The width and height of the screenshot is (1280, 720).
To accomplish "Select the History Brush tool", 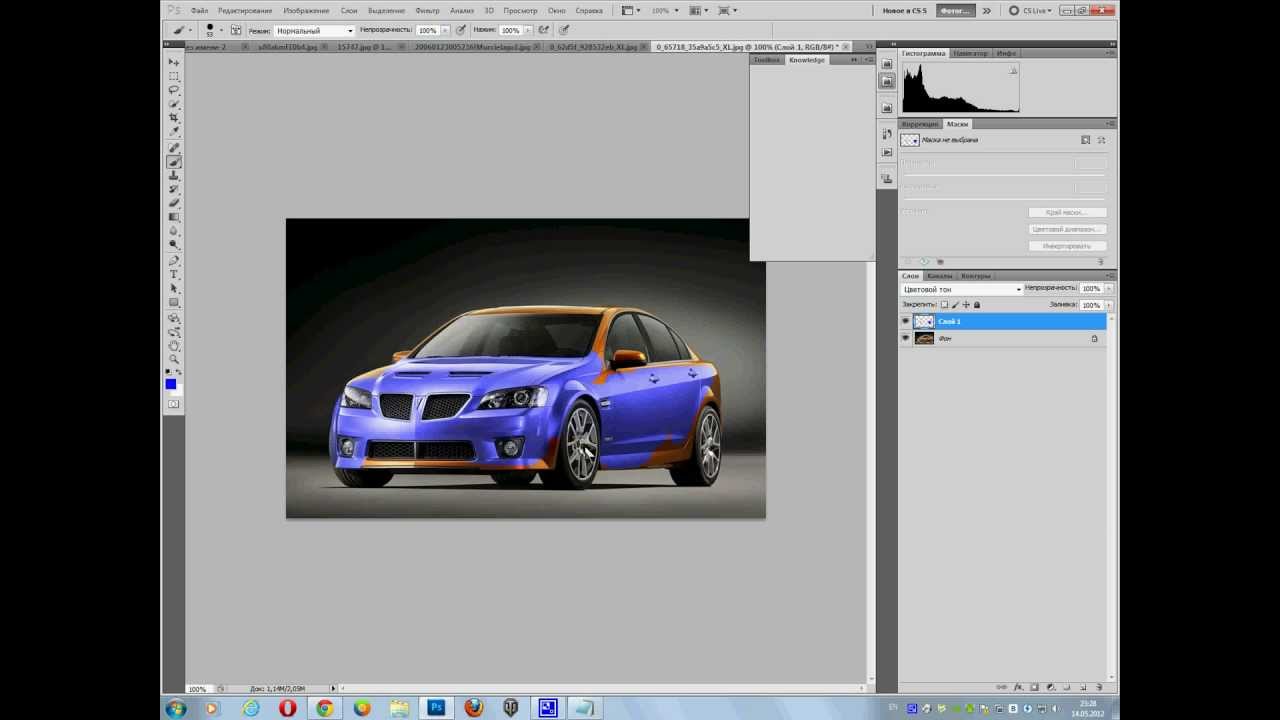I will pos(174,189).
